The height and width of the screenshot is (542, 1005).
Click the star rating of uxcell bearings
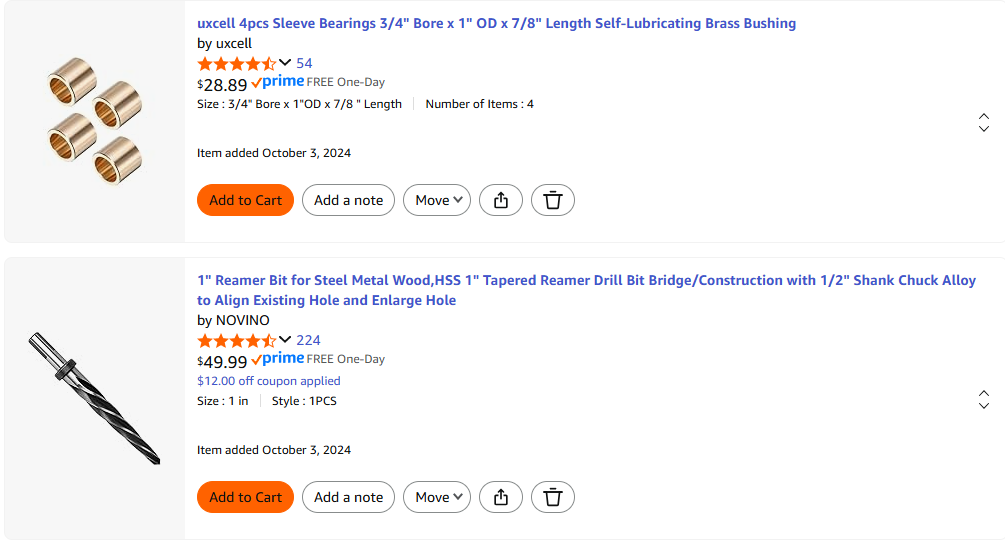[x=237, y=63]
